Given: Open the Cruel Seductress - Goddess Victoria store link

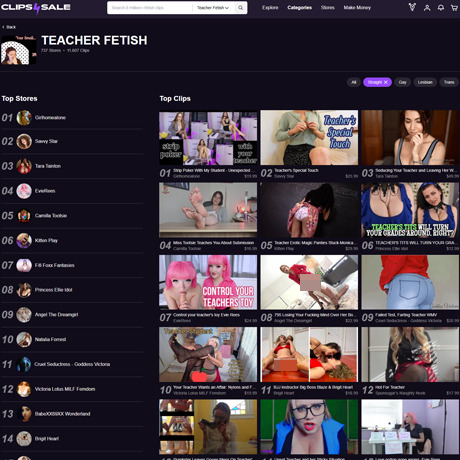Looking at the screenshot, I should click(72, 364).
